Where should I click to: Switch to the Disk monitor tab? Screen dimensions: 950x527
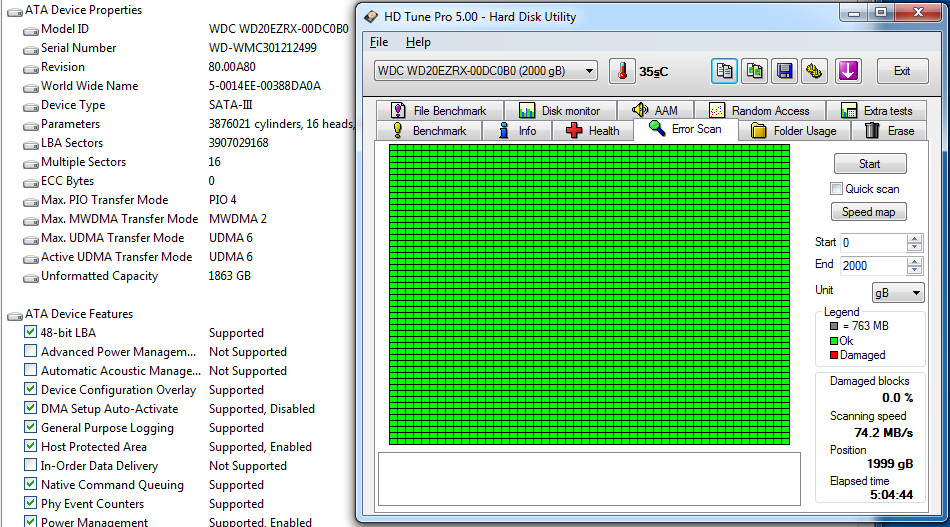click(560, 110)
